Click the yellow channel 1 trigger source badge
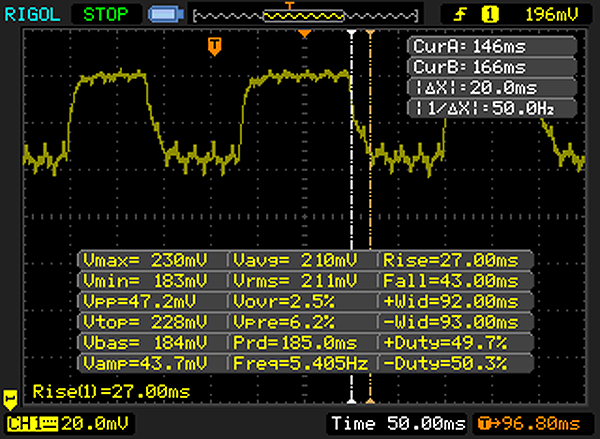 (x=490, y=15)
